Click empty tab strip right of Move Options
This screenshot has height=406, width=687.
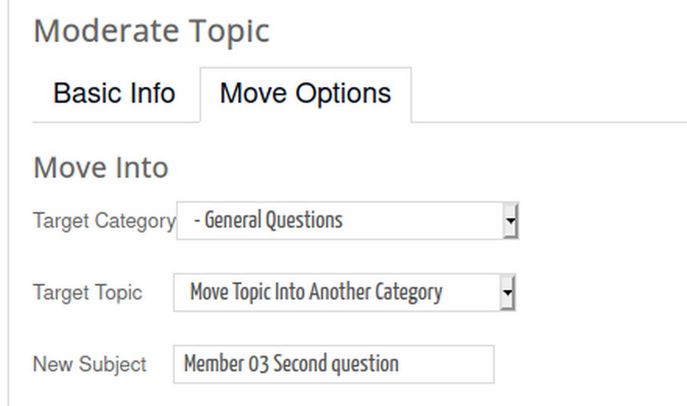point(548,95)
